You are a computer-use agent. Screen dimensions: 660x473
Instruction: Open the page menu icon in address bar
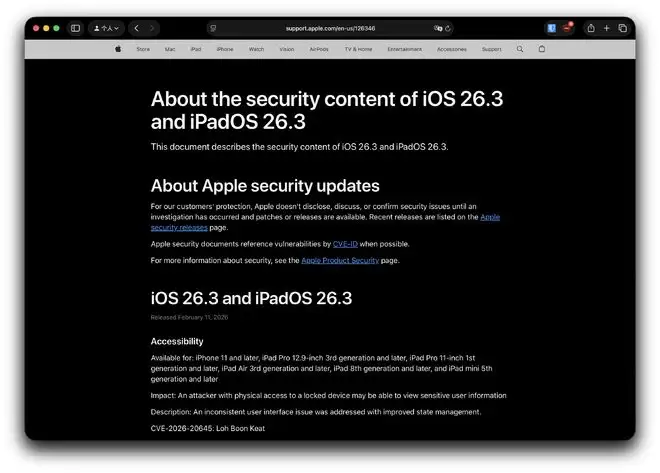click(214, 28)
